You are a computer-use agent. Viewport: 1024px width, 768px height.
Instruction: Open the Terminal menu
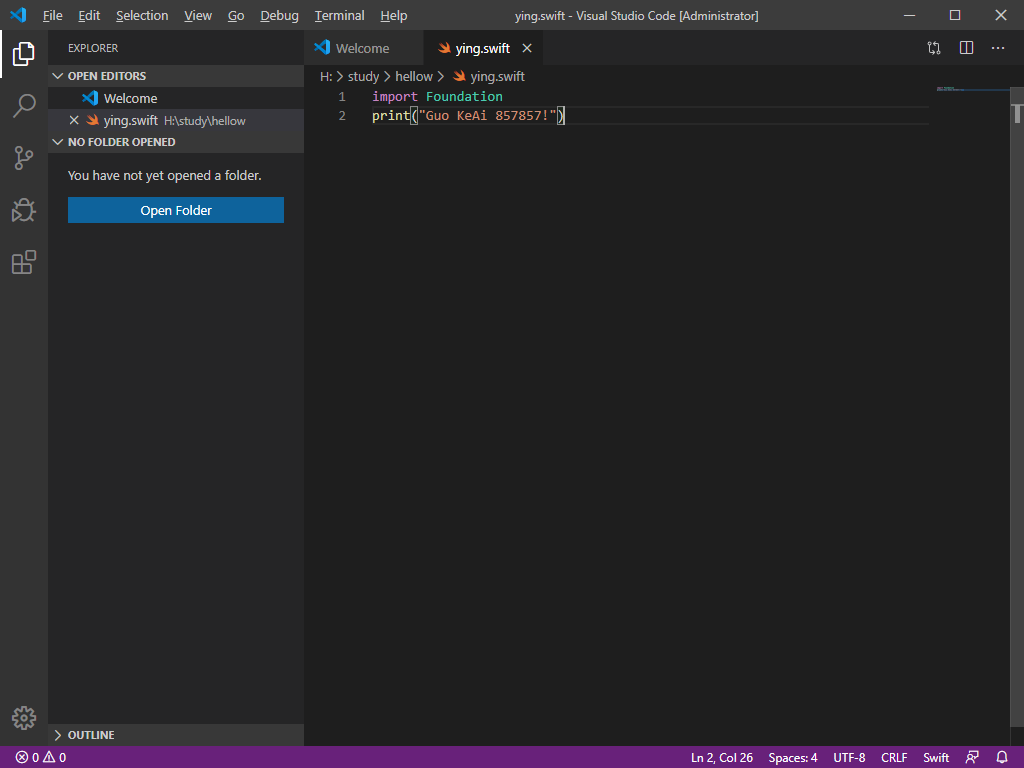(340, 15)
